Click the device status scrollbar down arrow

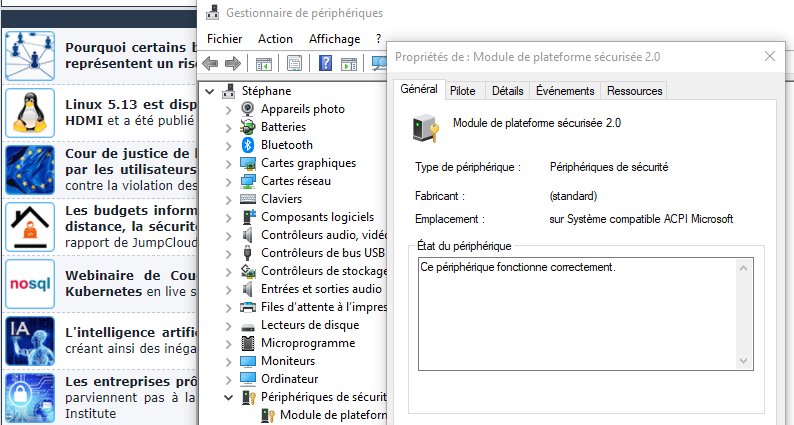pos(743,361)
